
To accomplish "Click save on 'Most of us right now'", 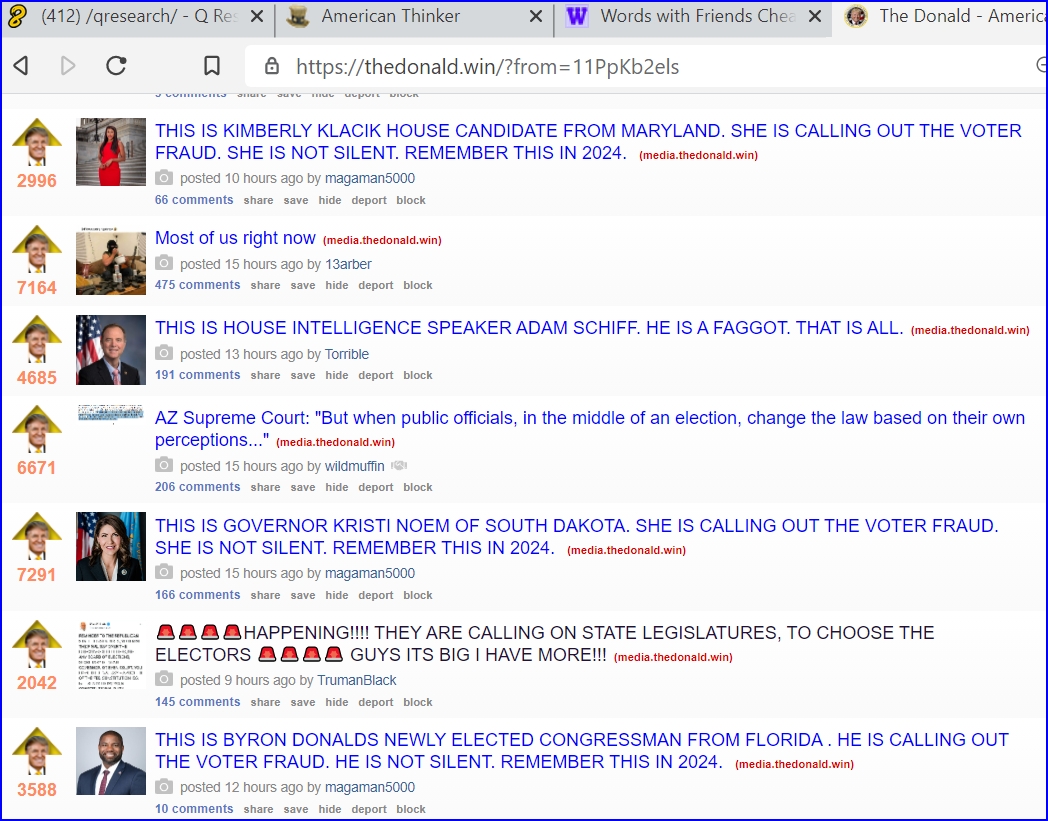I will click(303, 285).
